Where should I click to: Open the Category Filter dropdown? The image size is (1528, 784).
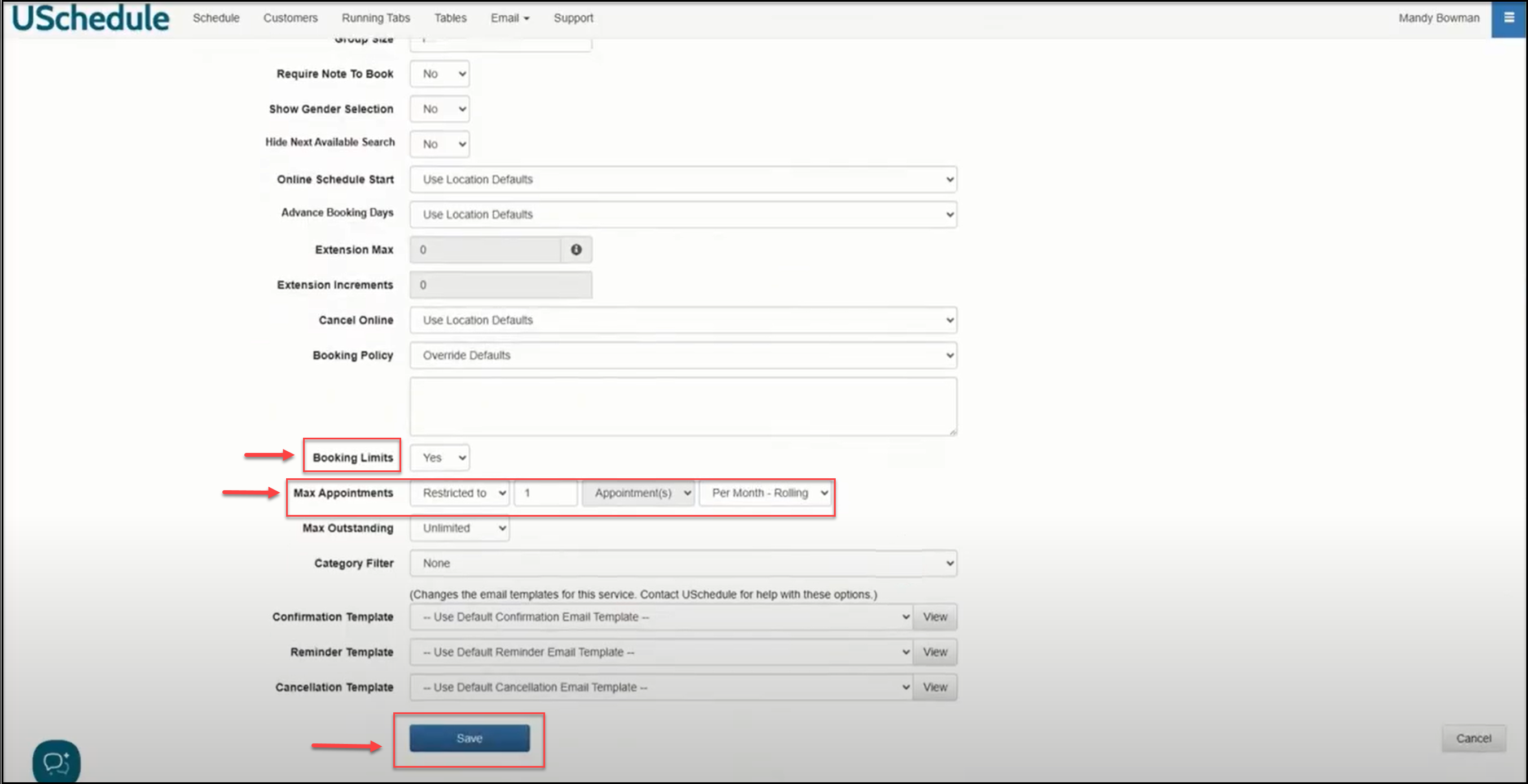pos(683,563)
